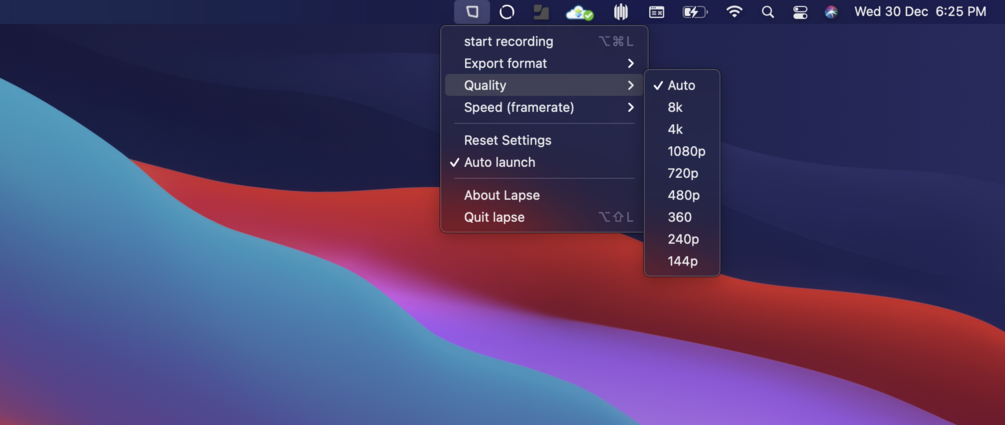Select 144p quality

682,261
